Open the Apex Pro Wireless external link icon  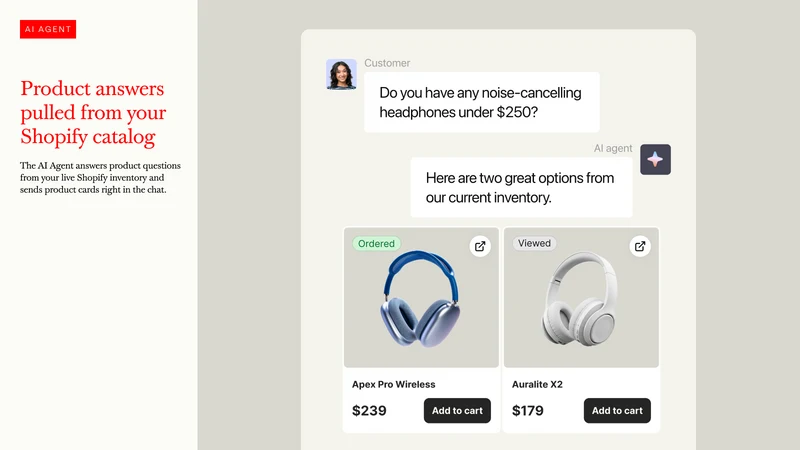click(480, 246)
